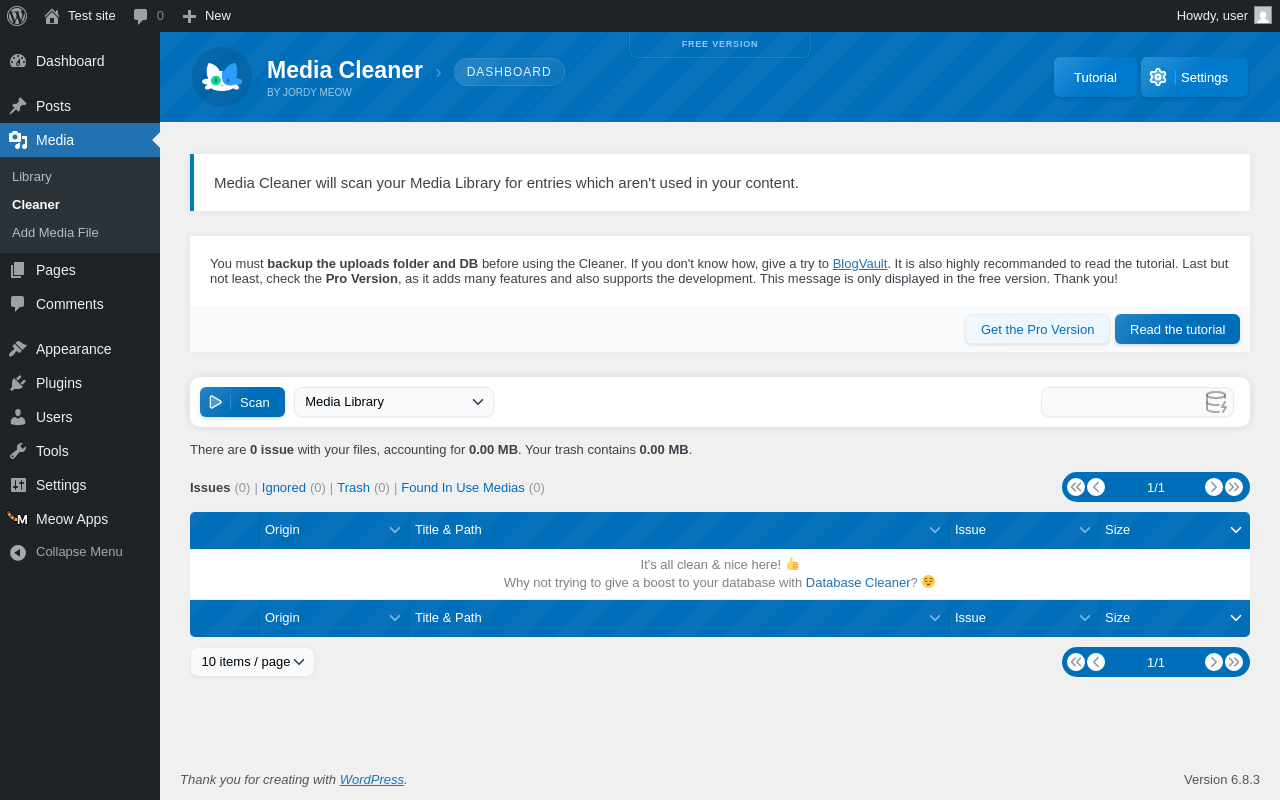Click the Version 6.8.3 footer text
Screen dimensions: 1280x800
coord(1222,780)
